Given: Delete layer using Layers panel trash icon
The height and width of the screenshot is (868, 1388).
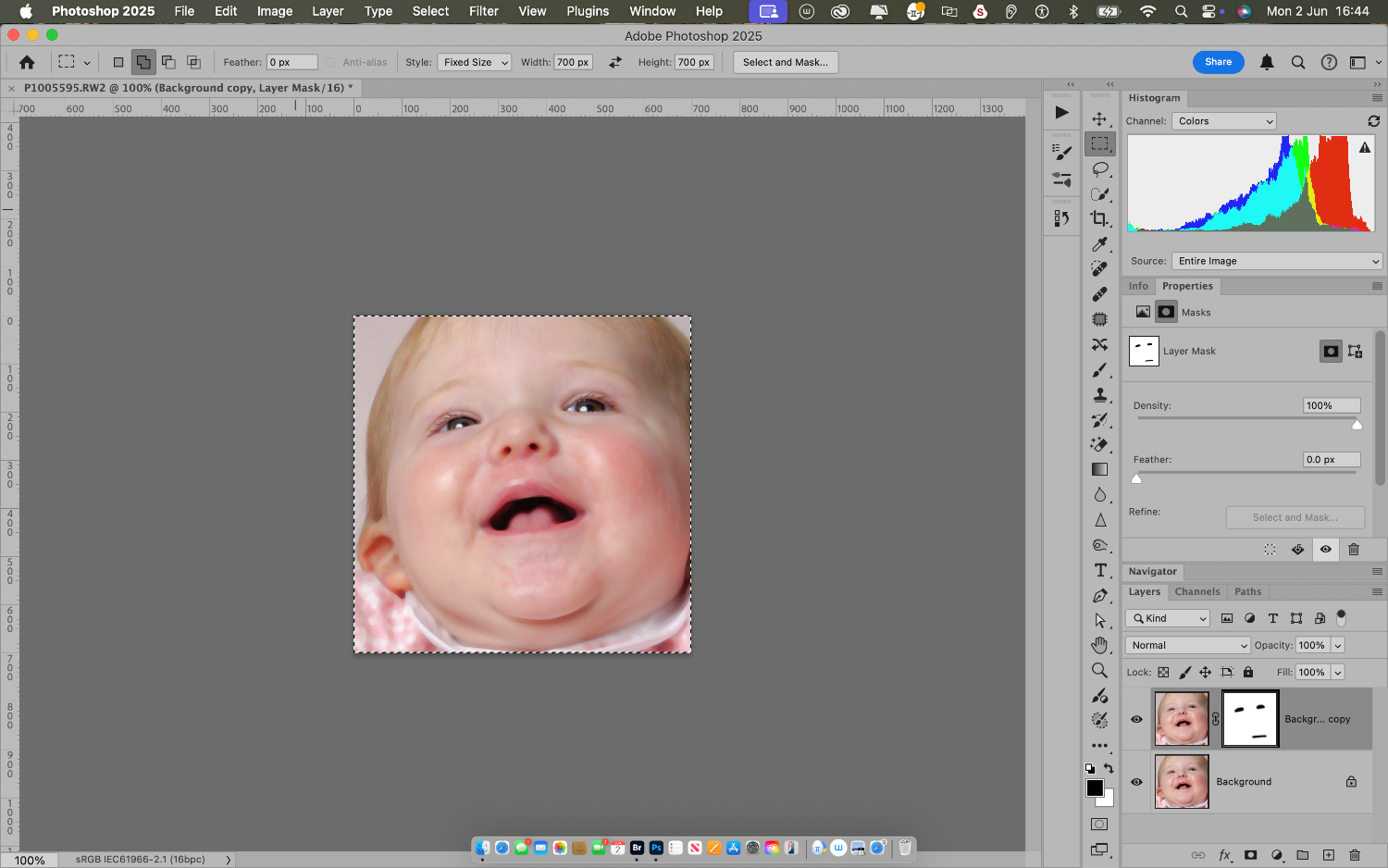Looking at the screenshot, I should tap(1355, 855).
